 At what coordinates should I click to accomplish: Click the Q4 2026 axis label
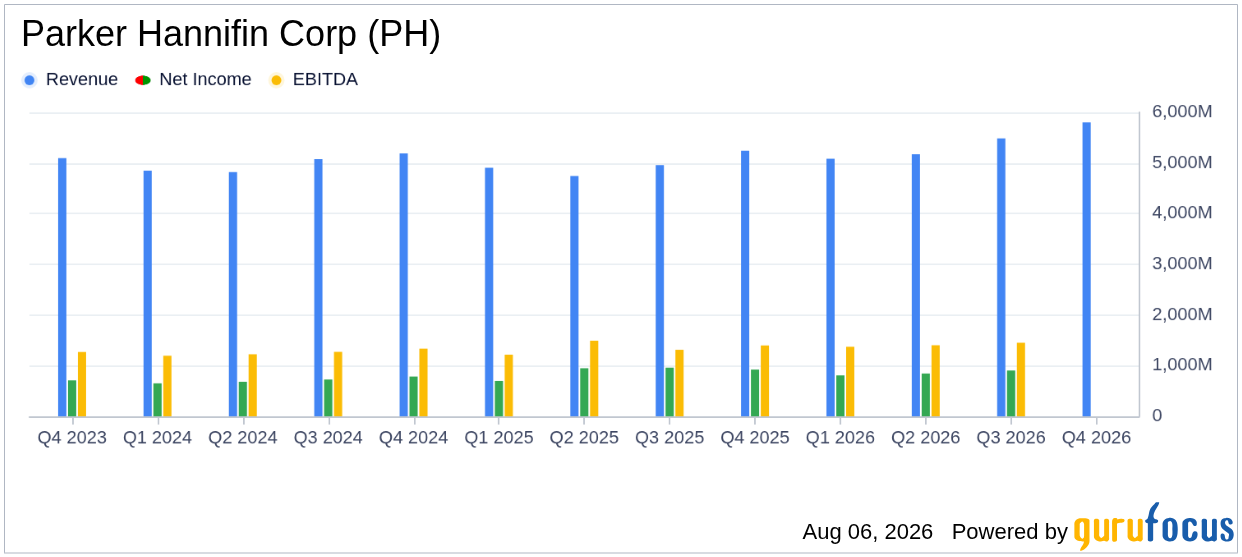1096,438
